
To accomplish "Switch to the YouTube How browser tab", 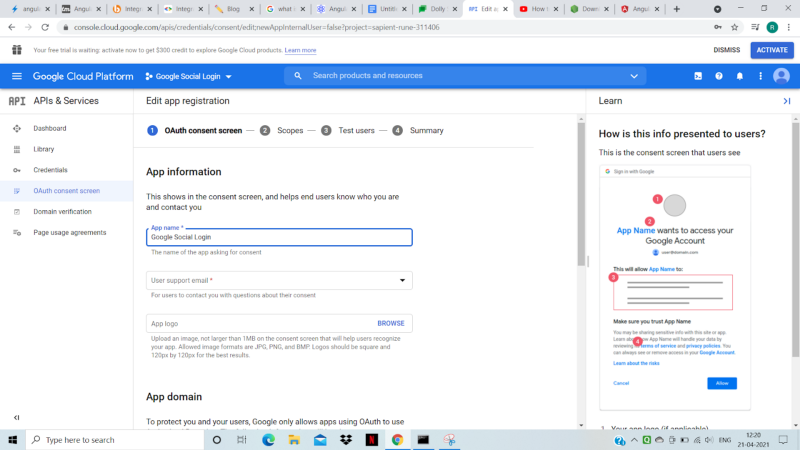I will point(538,9).
